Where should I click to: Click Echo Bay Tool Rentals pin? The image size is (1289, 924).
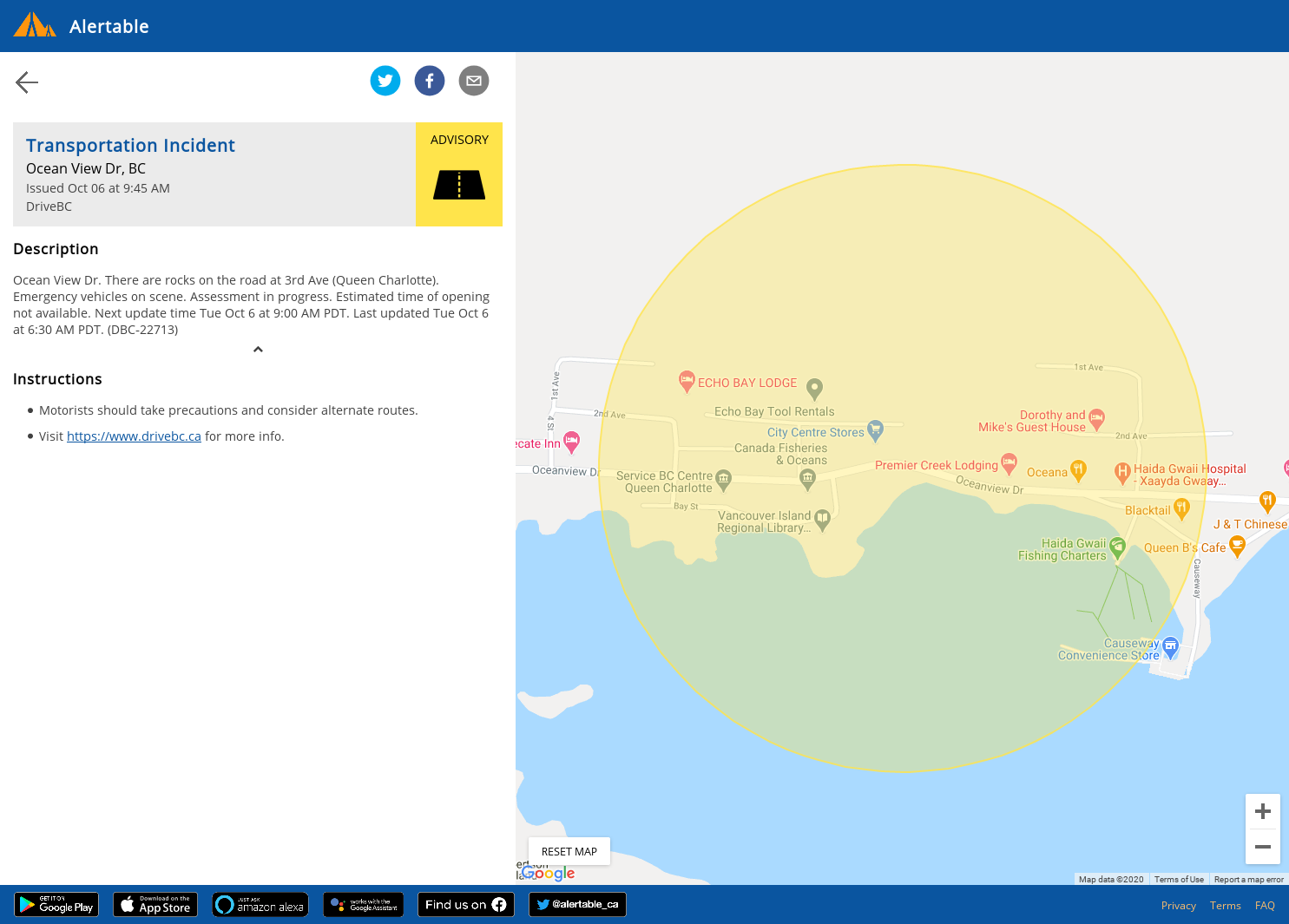click(x=814, y=388)
